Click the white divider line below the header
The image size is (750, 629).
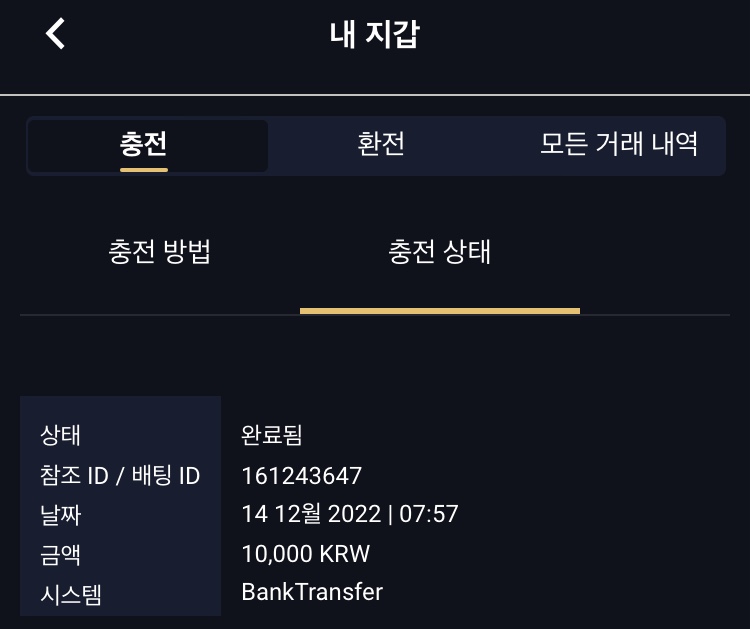[x=375, y=95]
